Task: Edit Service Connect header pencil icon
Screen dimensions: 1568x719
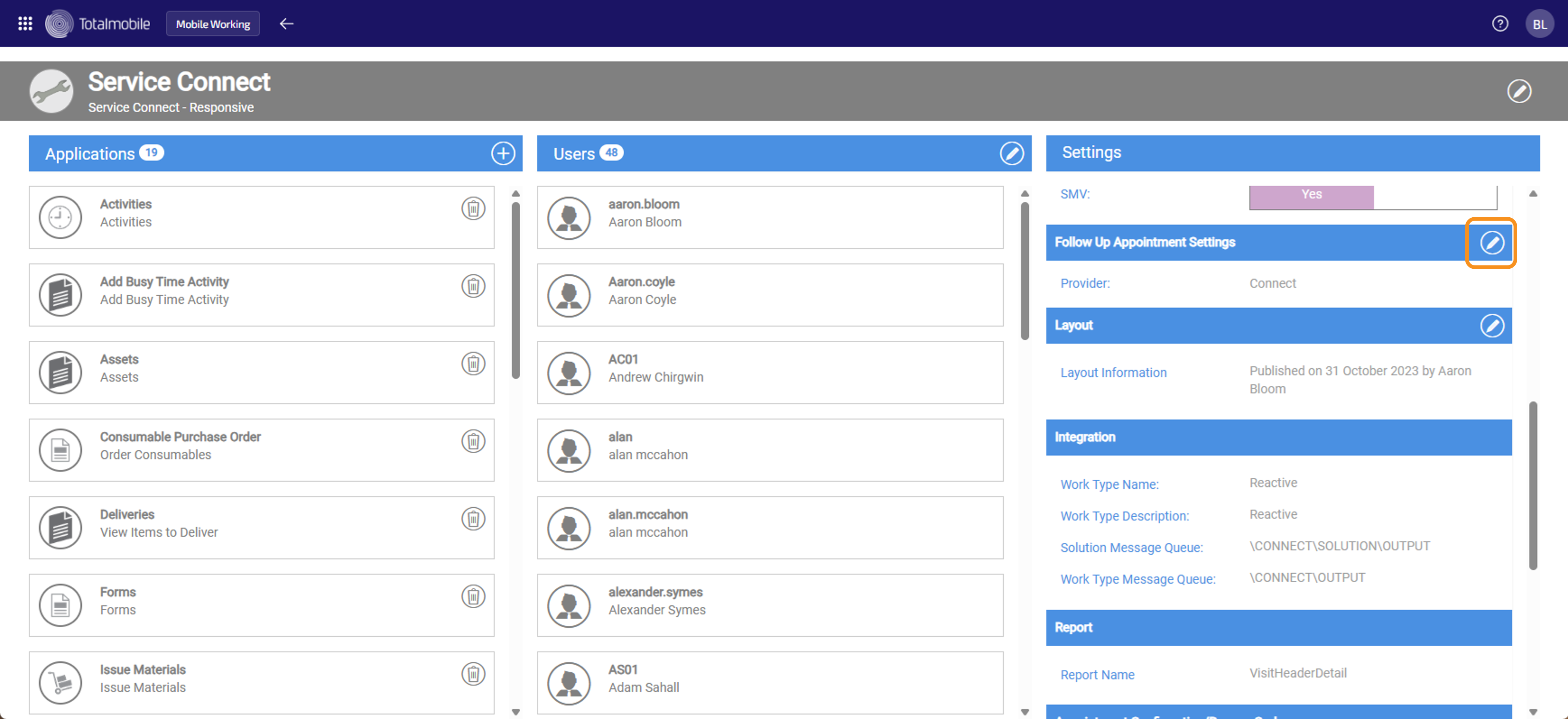Action: point(1519,91)
